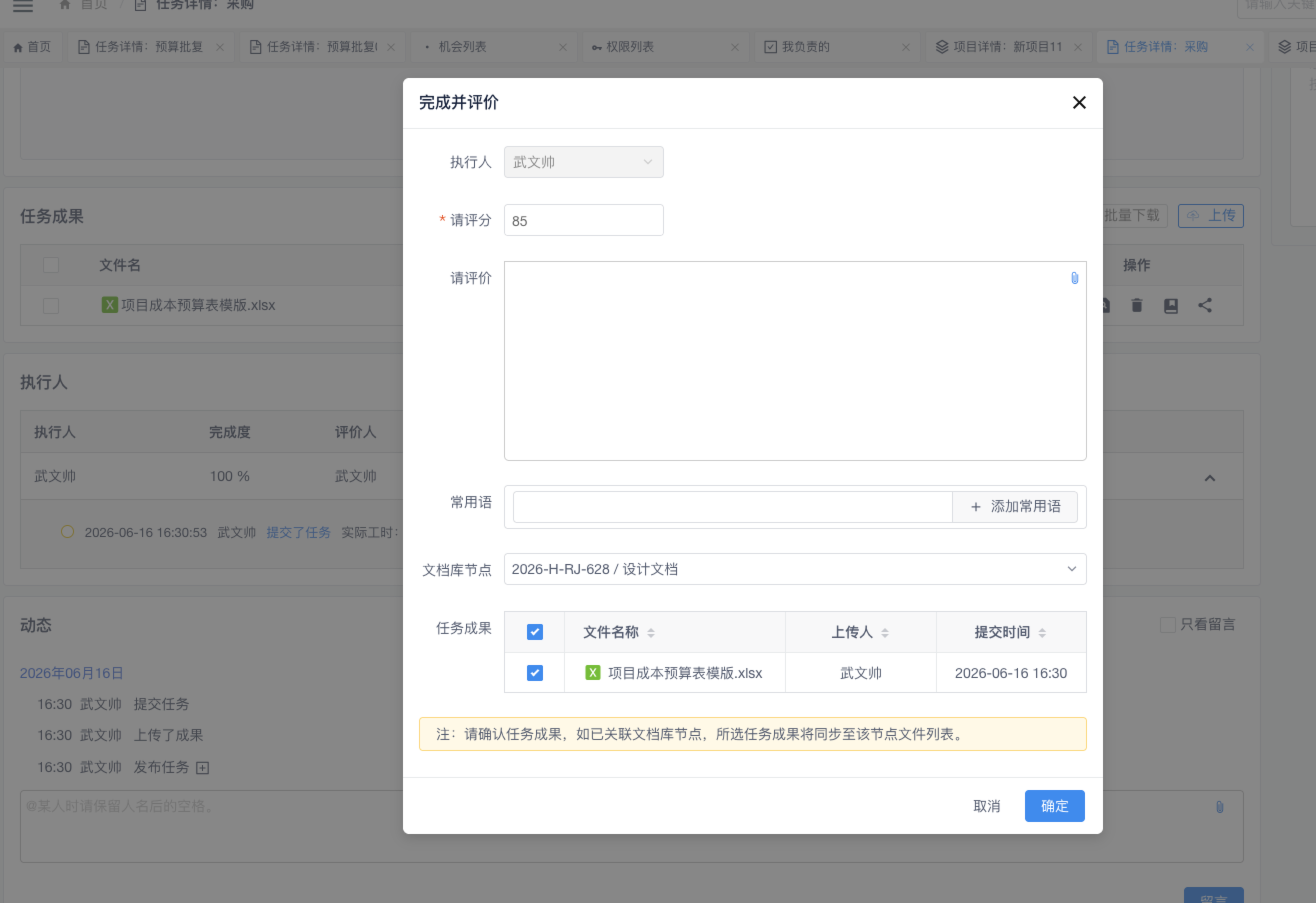
Task: Click the home icon in breadcrumb
Action: (65, 5)
